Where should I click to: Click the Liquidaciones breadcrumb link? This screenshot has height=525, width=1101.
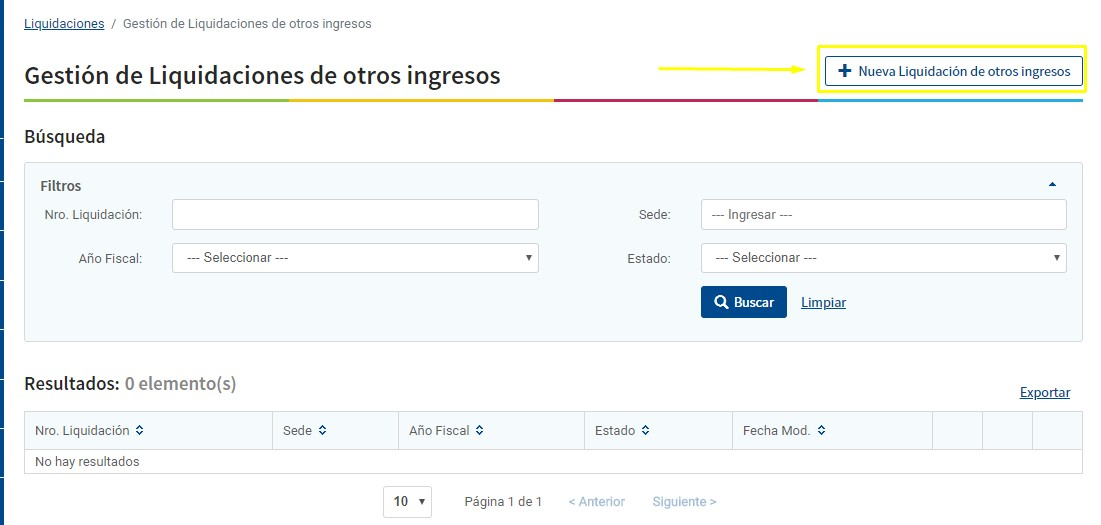click(64, 23)
